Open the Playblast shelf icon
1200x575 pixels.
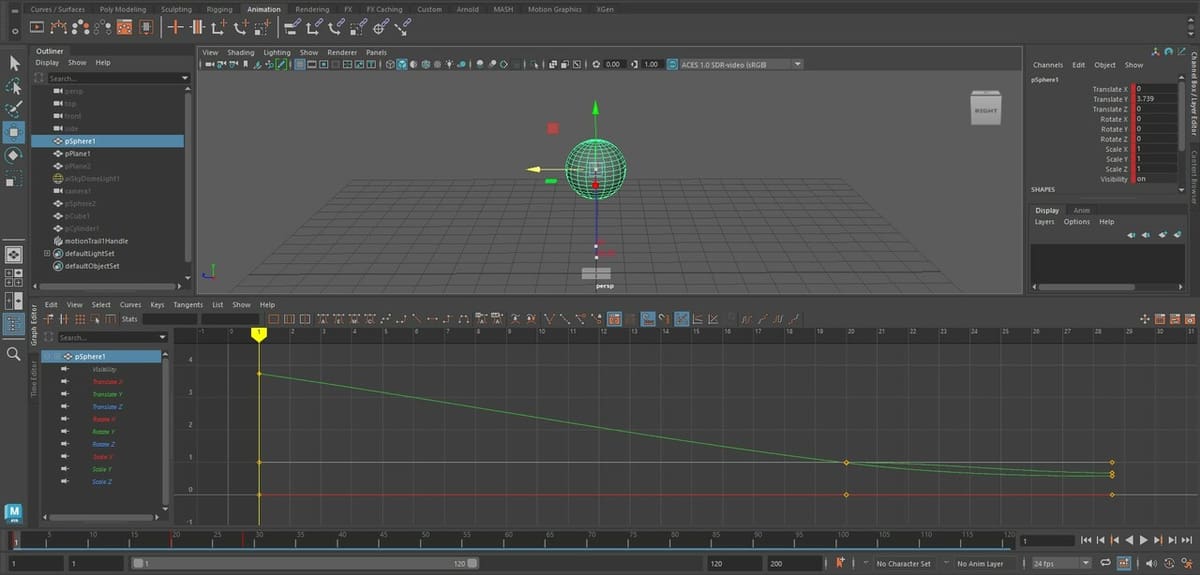(x=36, y=27)
